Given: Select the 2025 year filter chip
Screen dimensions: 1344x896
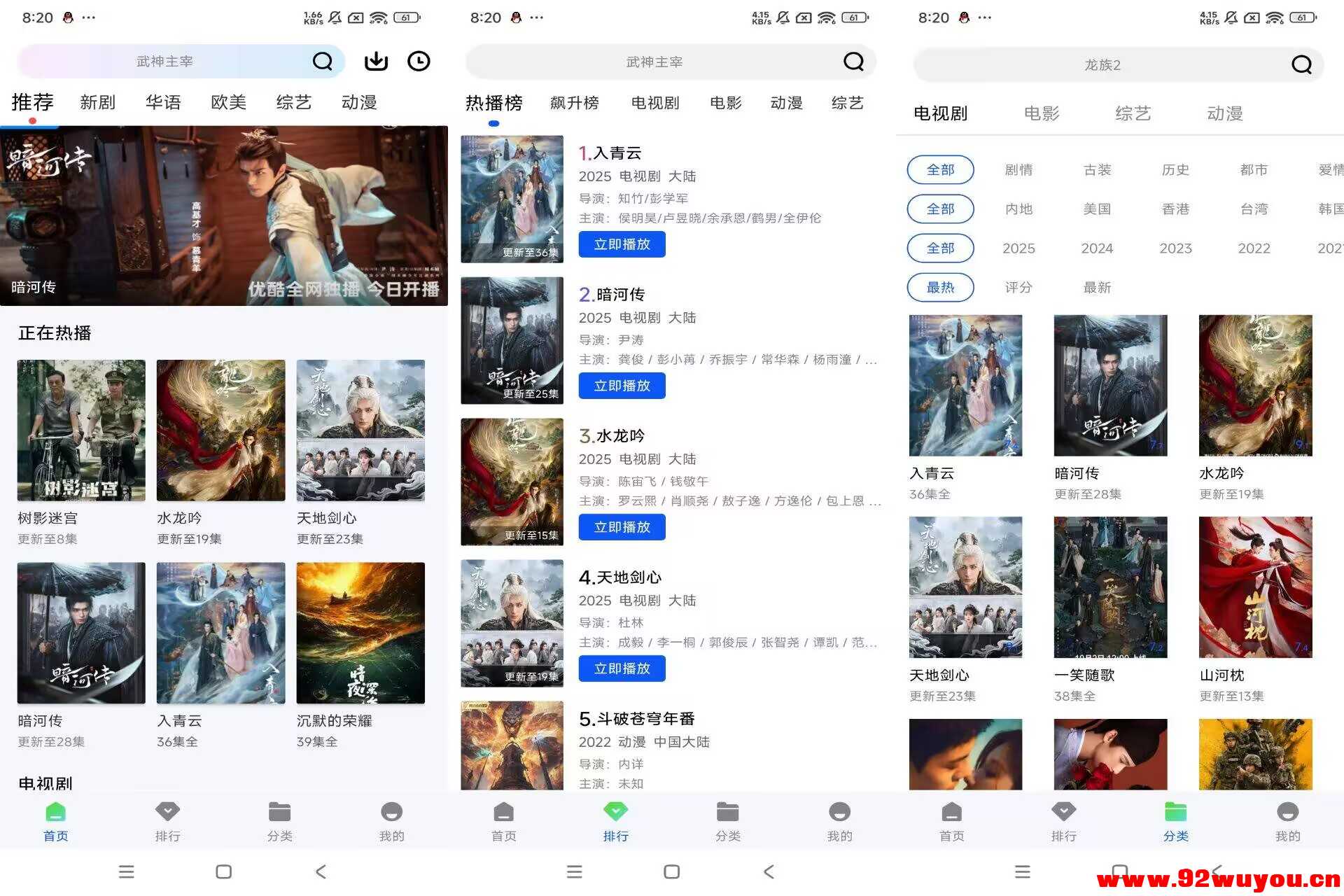Looking at the screenshot, I should (1018, 248).
